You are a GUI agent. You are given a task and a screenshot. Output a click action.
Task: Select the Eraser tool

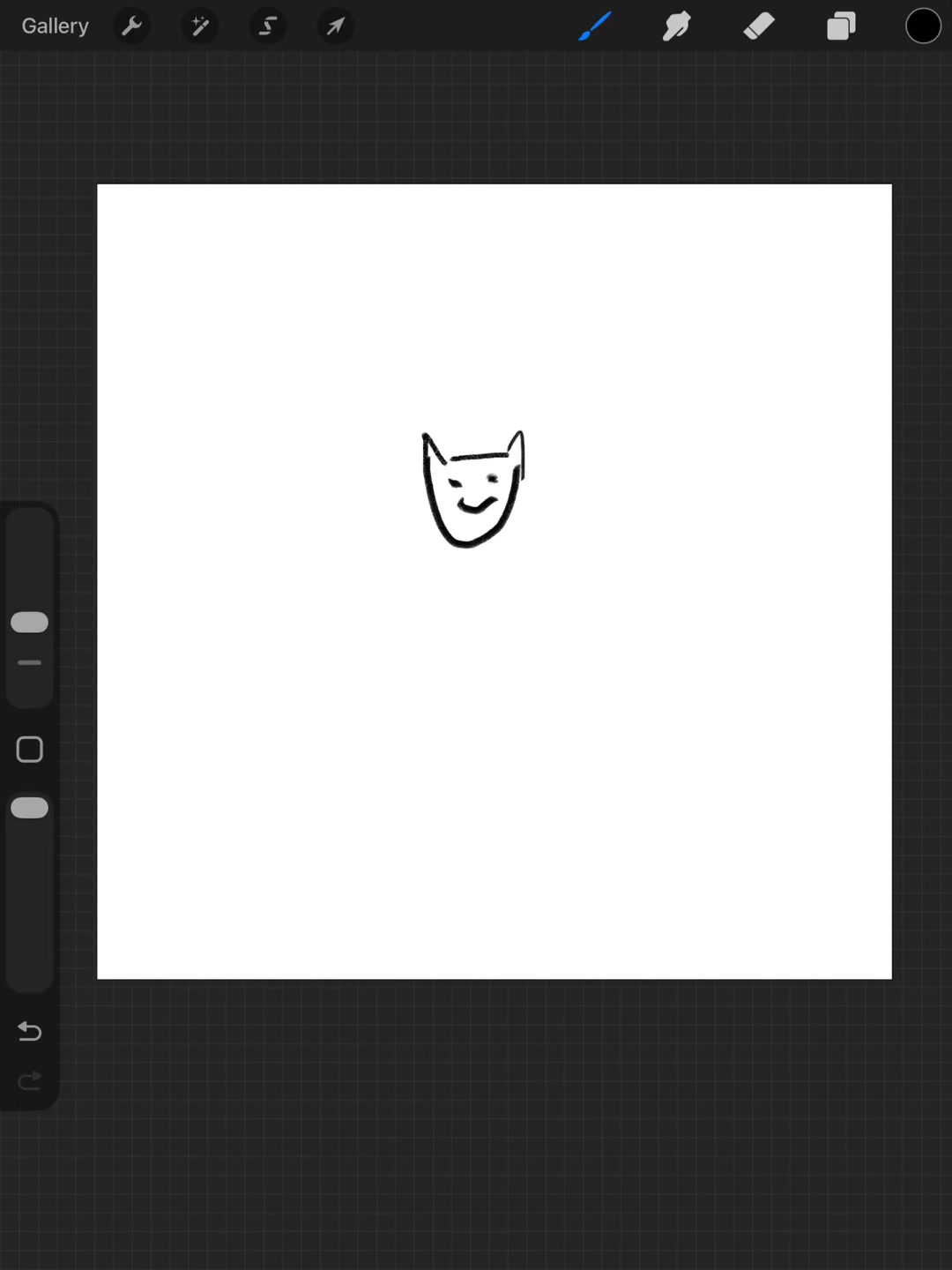tap(759, 26)
